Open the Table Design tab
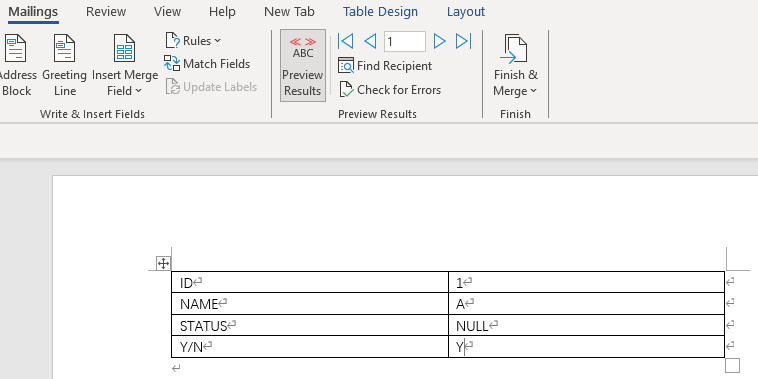 click(x=380, y=12)
